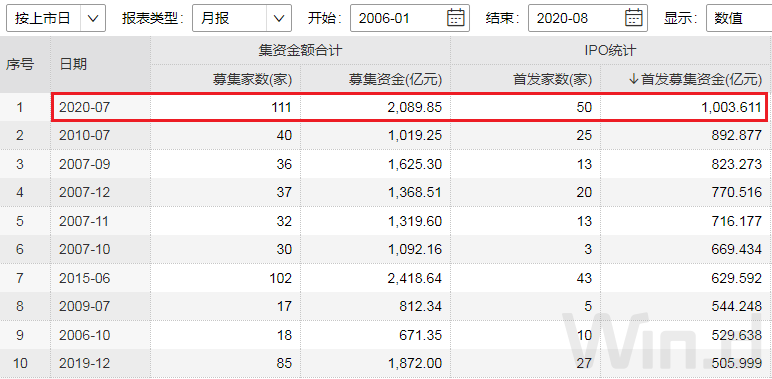Open the 数值 display dropdown

pos(739,18)
